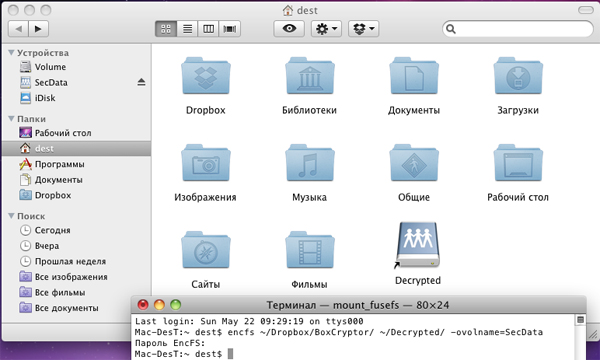Click the Terminal window title bar

[358, 305]
